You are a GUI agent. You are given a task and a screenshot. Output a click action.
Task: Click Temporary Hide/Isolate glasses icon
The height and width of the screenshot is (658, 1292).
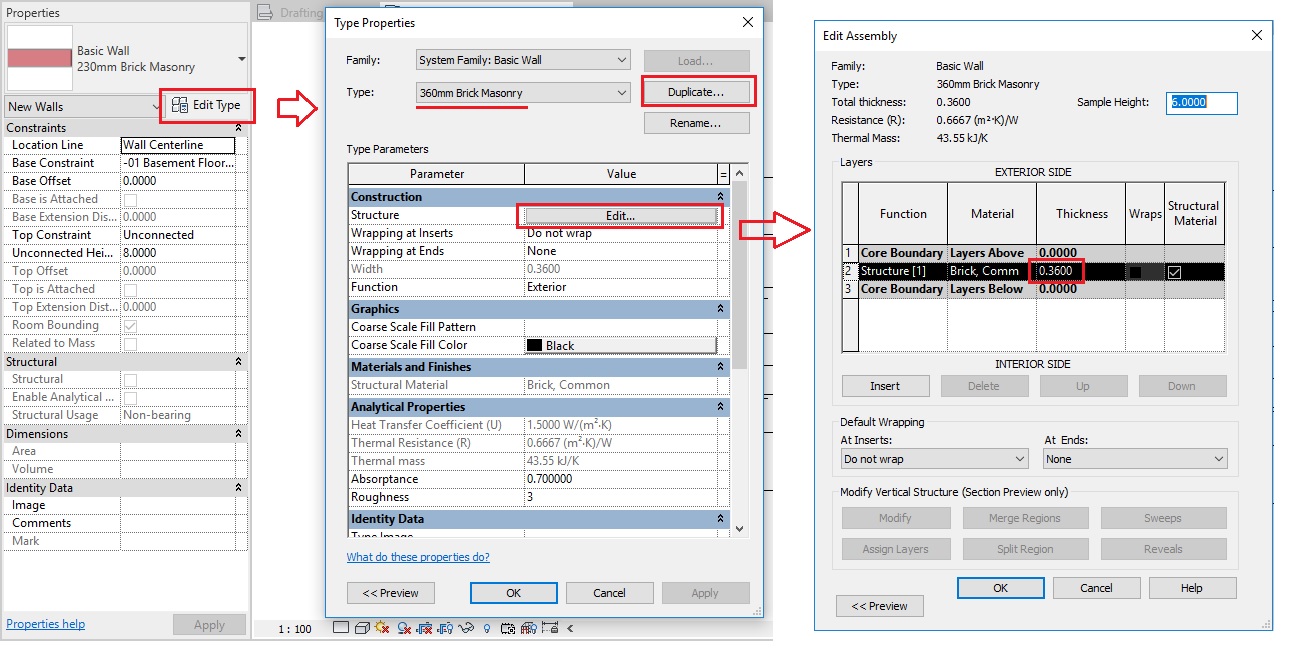pyautogui.click(x=466, y=628)
